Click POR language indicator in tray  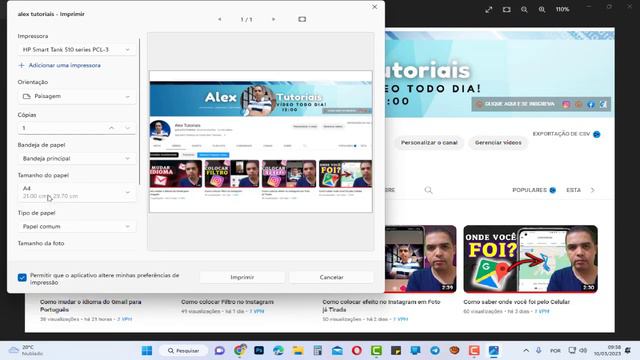(x=555, y=351)
